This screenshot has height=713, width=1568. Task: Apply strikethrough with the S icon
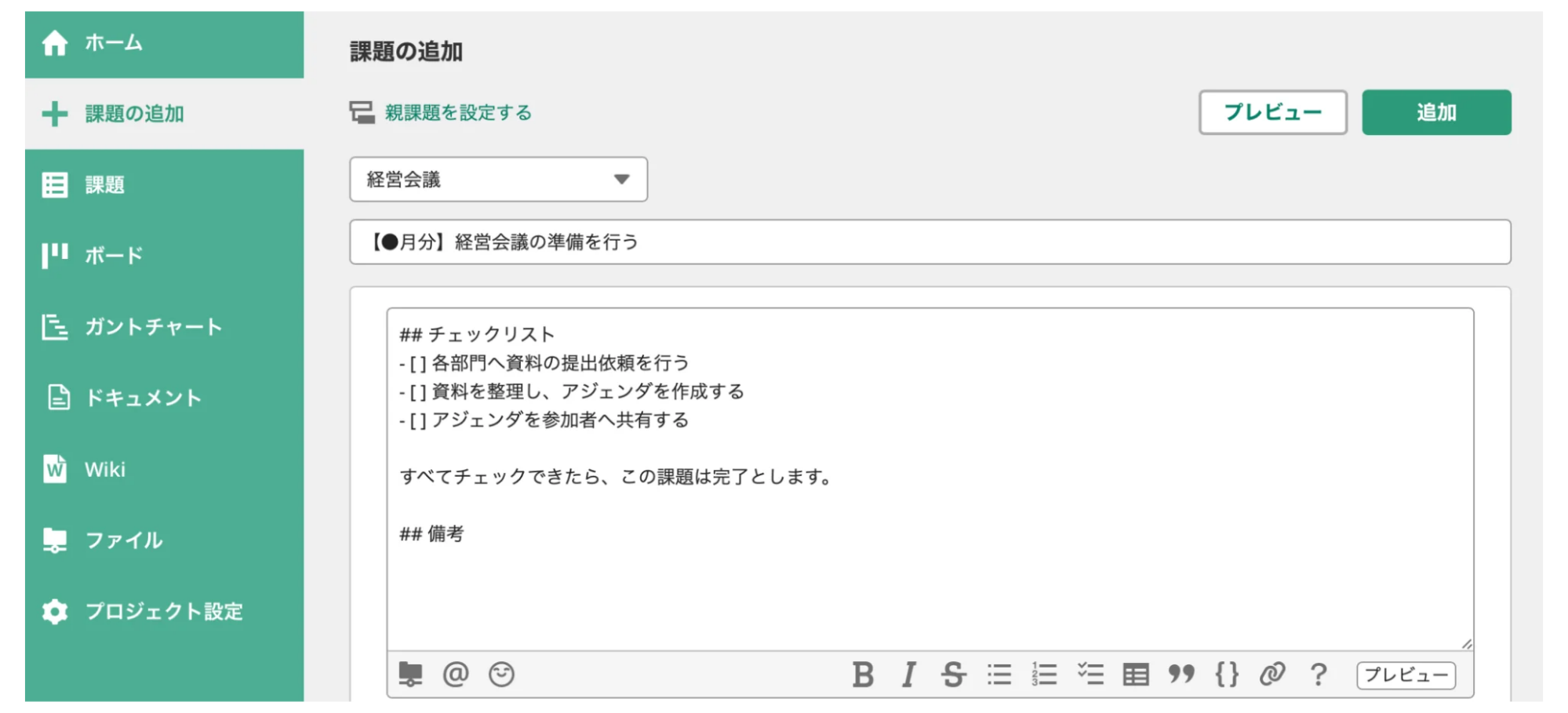[953, 675]
